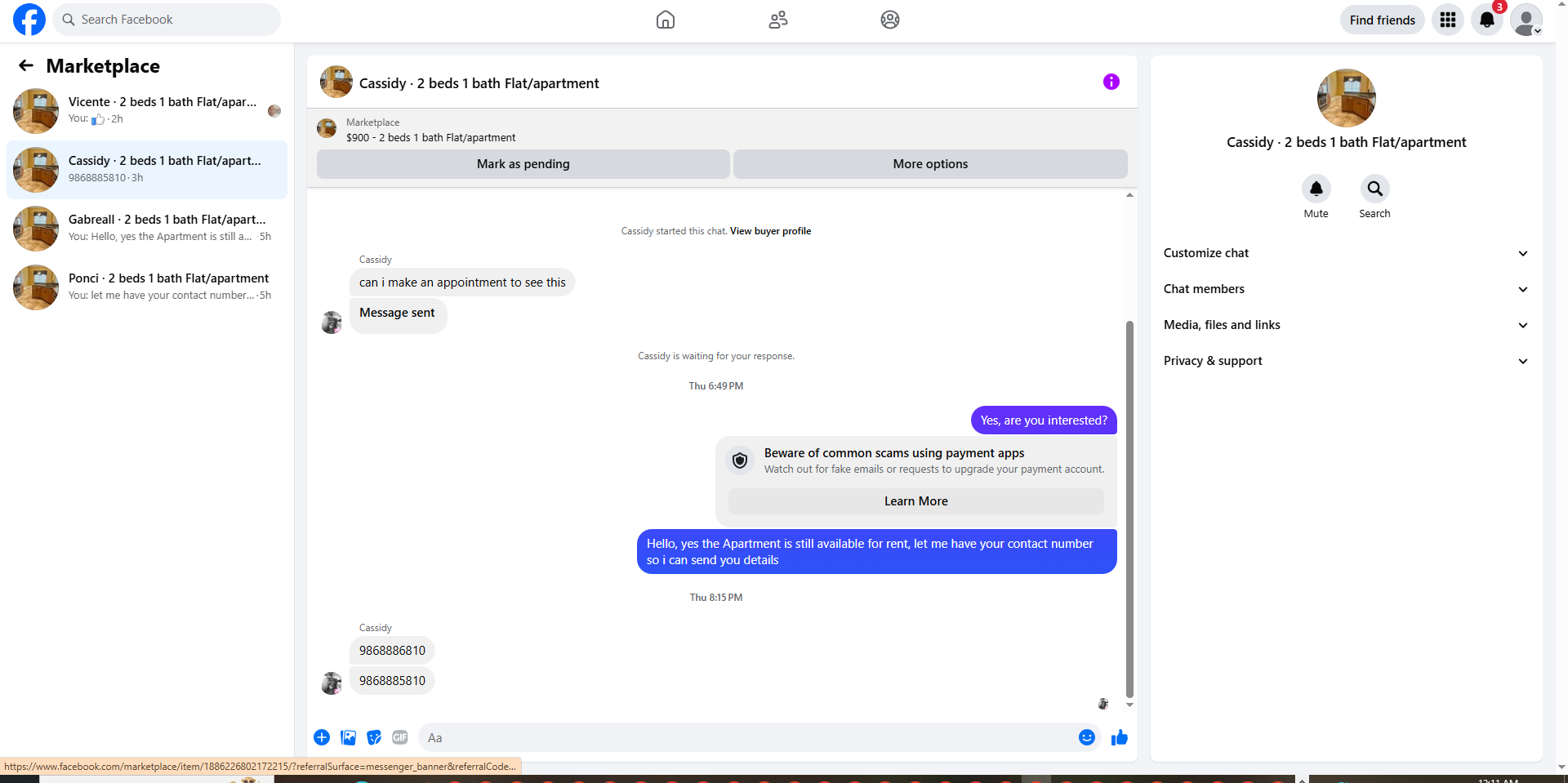The height and width of the screenshot is (783, 1568).
Task: Open the listing photo in chat header
Action: [x=336, y=82]
